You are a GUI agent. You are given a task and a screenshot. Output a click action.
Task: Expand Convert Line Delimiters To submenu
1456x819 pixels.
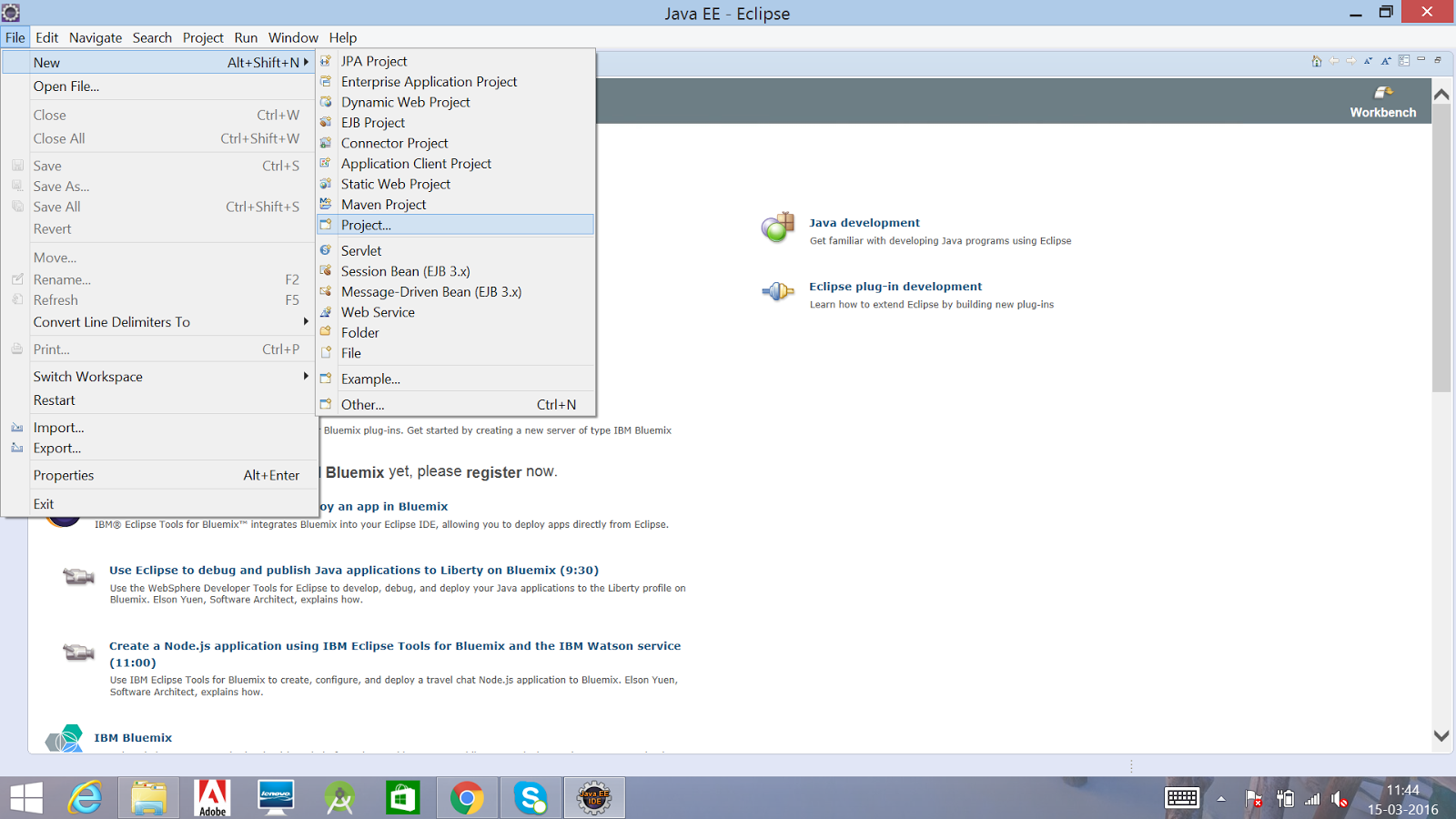point(306,321)
